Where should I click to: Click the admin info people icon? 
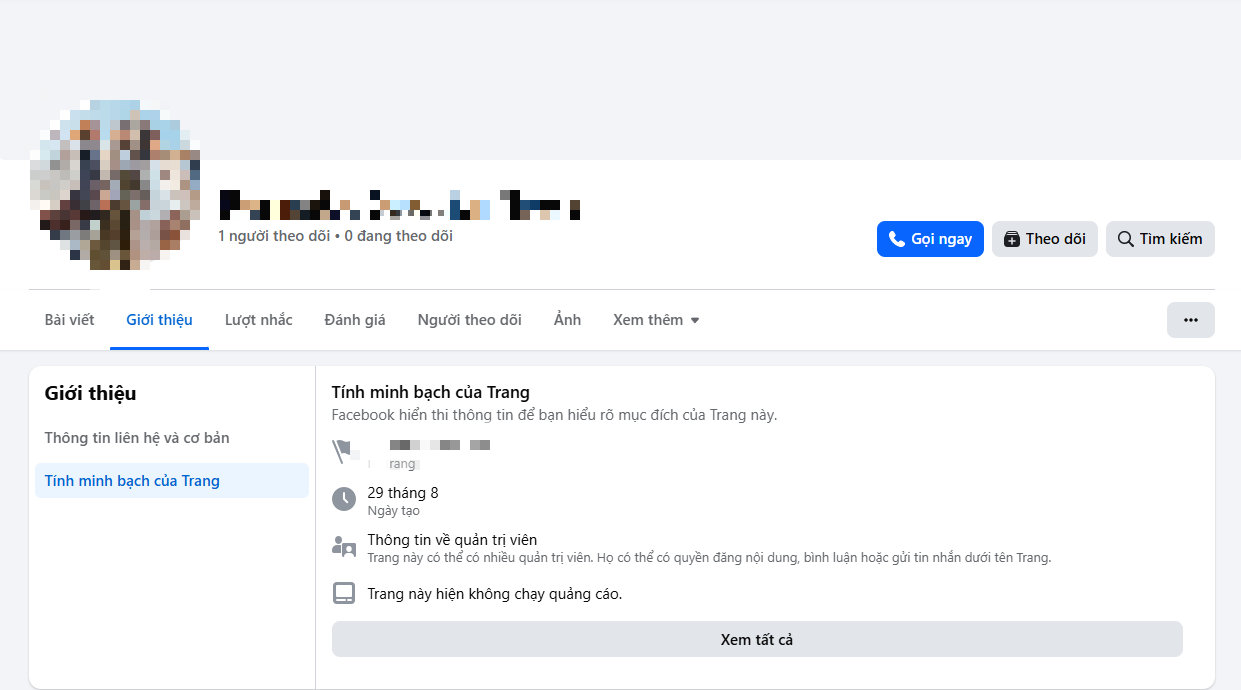(344, 547)
